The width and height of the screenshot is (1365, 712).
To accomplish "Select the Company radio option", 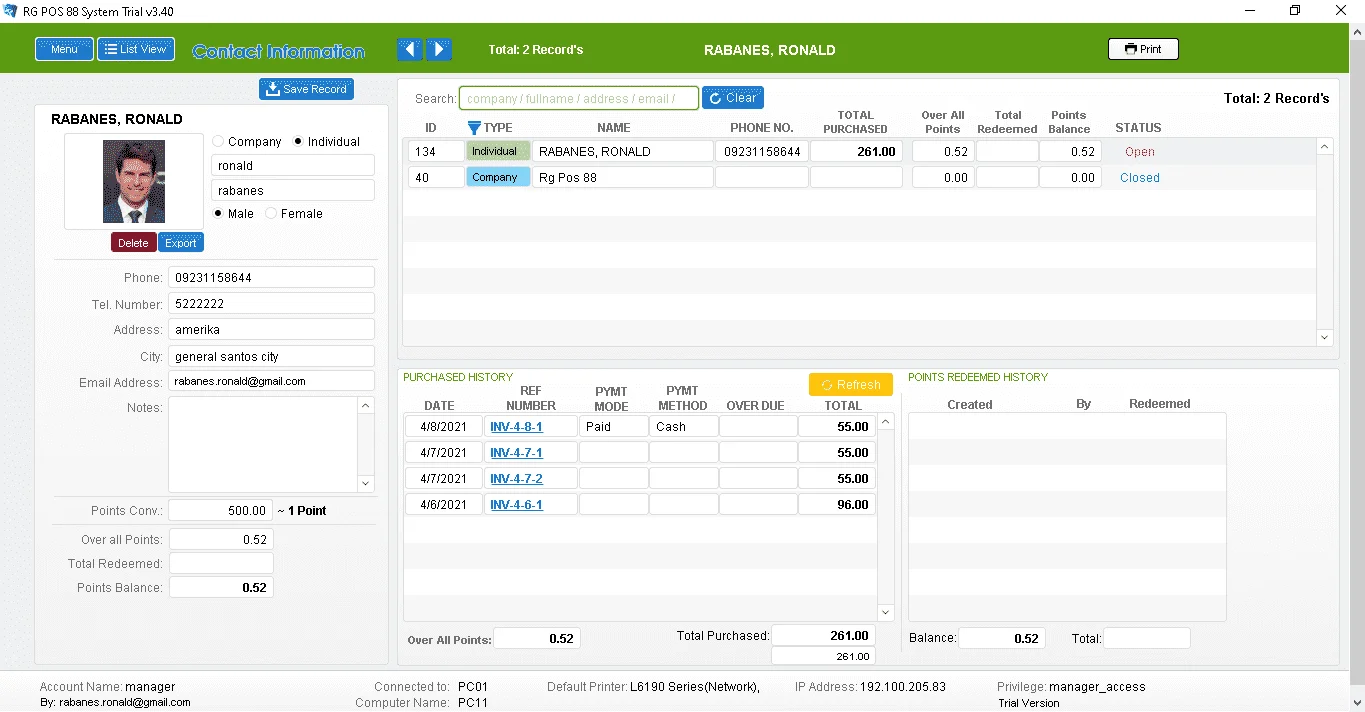I will point(218,142).
